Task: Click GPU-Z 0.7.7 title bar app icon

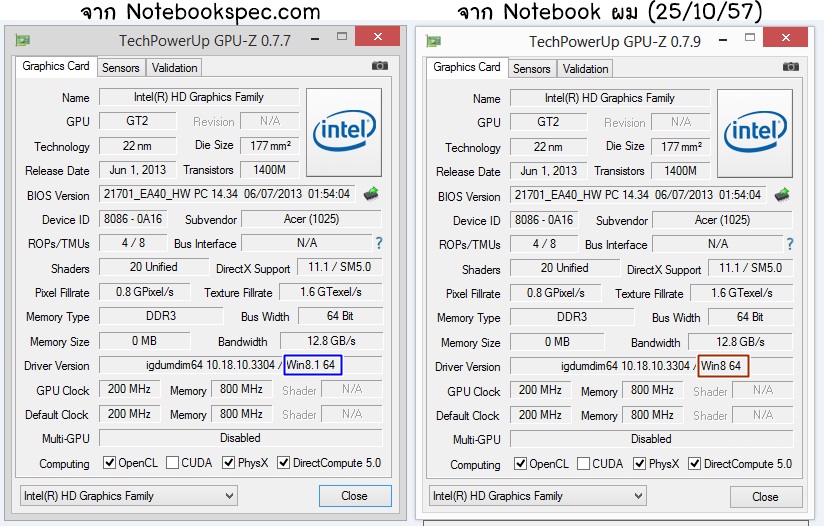Action: pyautogui.click(x=23, y=40)
